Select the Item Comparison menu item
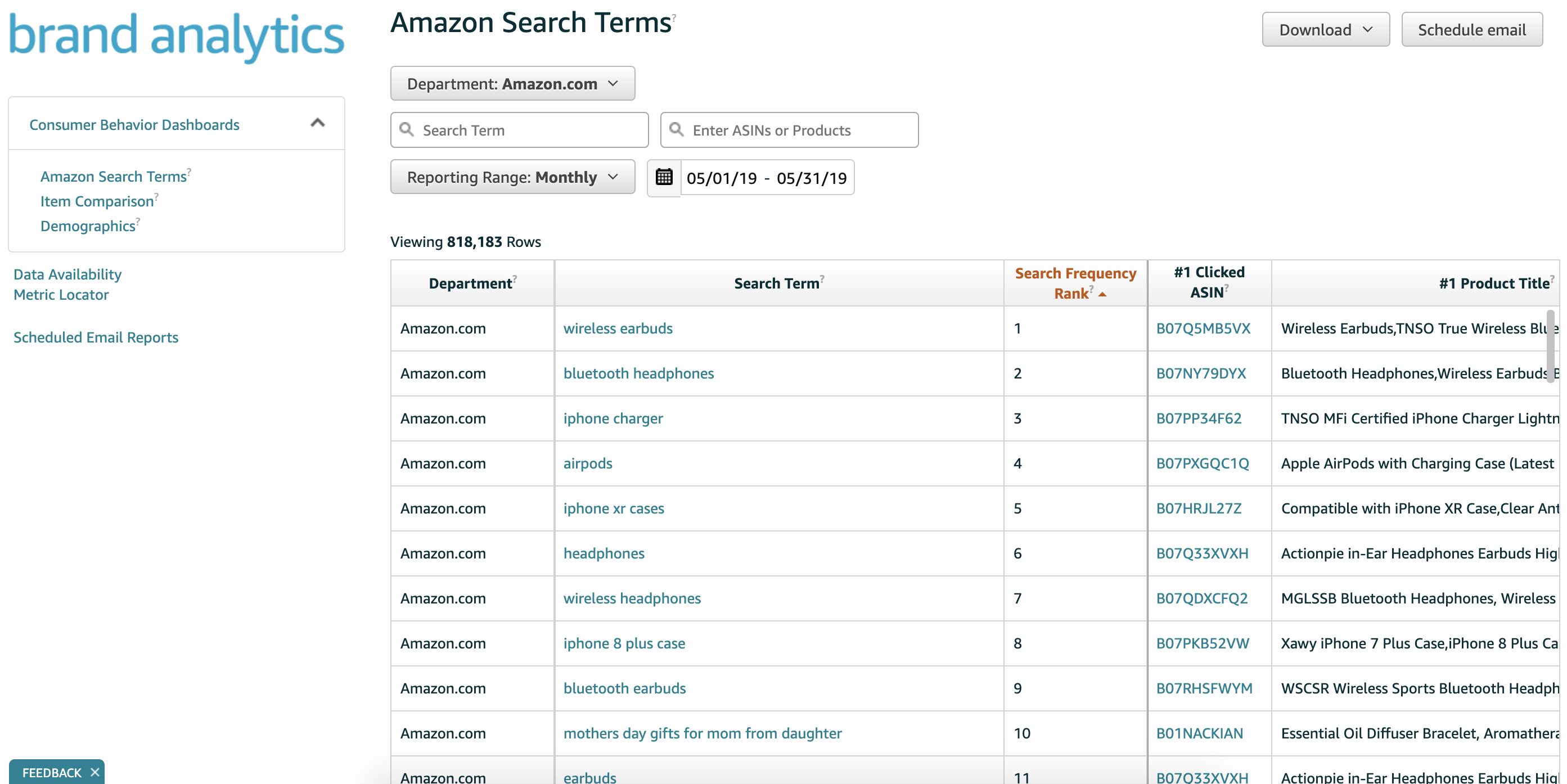 [96, 200]
